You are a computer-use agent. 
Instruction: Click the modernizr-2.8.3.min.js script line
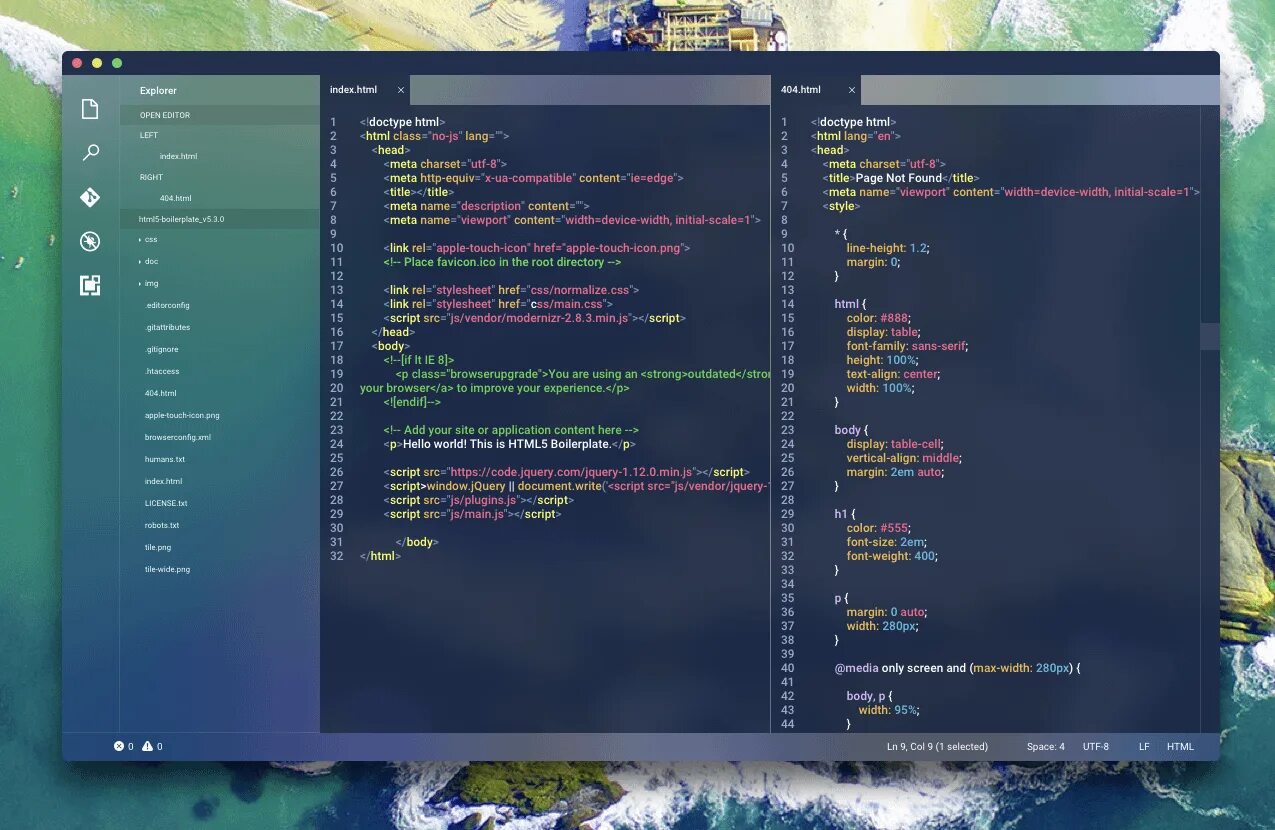(535, 318)
